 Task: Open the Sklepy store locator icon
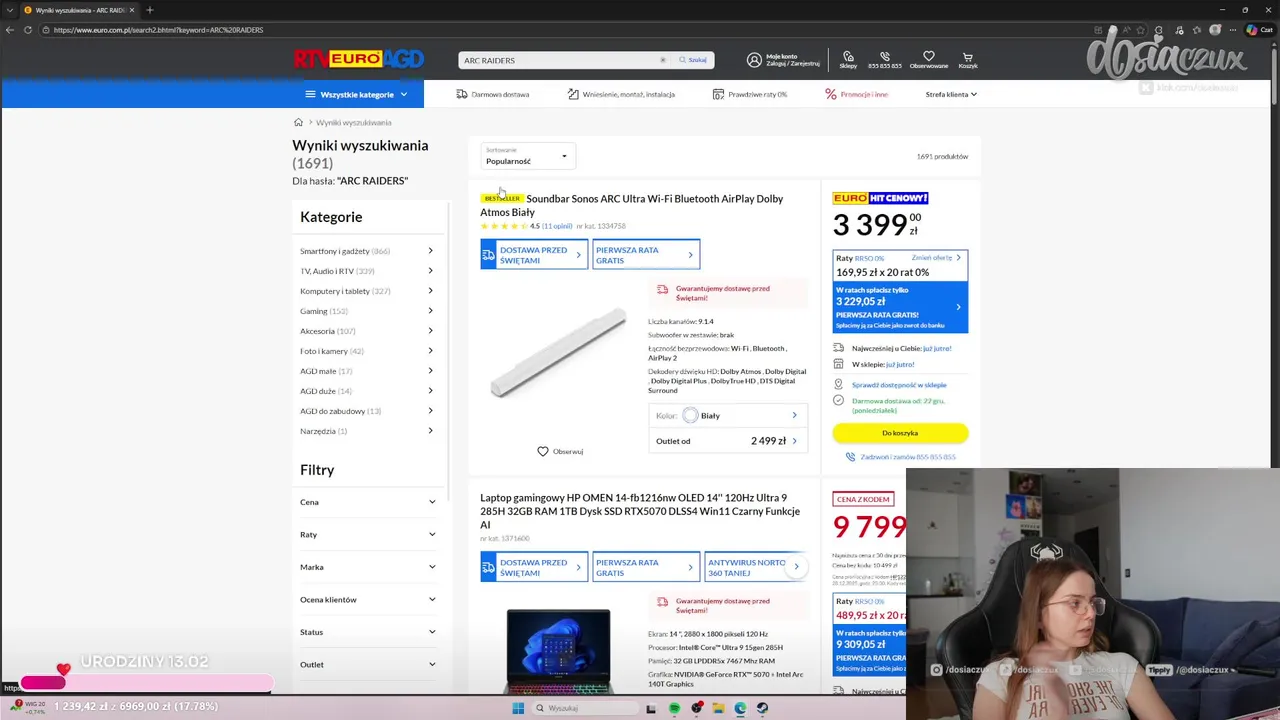tap(848, 57)
